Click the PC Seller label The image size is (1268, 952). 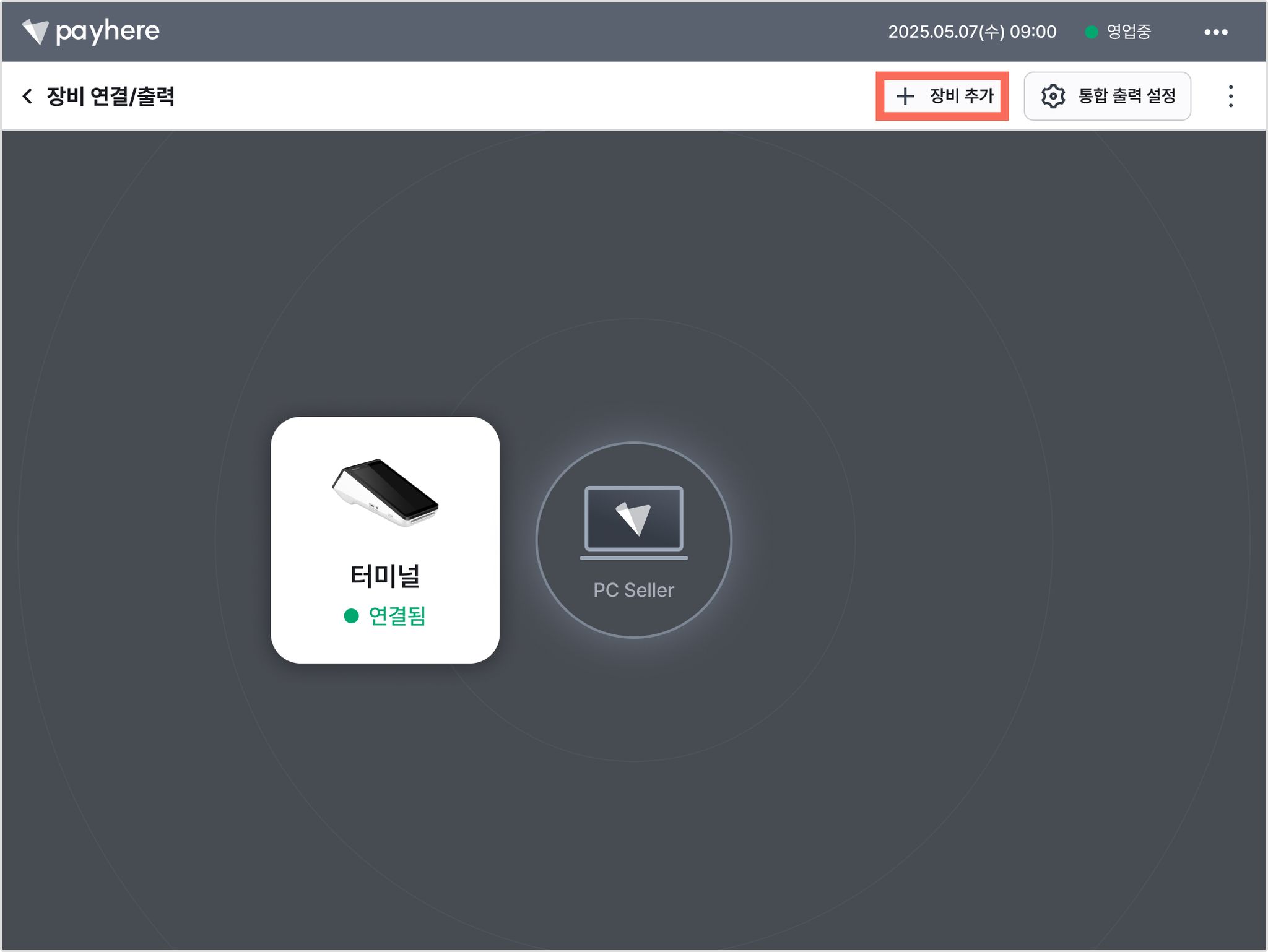click(633, 590)
